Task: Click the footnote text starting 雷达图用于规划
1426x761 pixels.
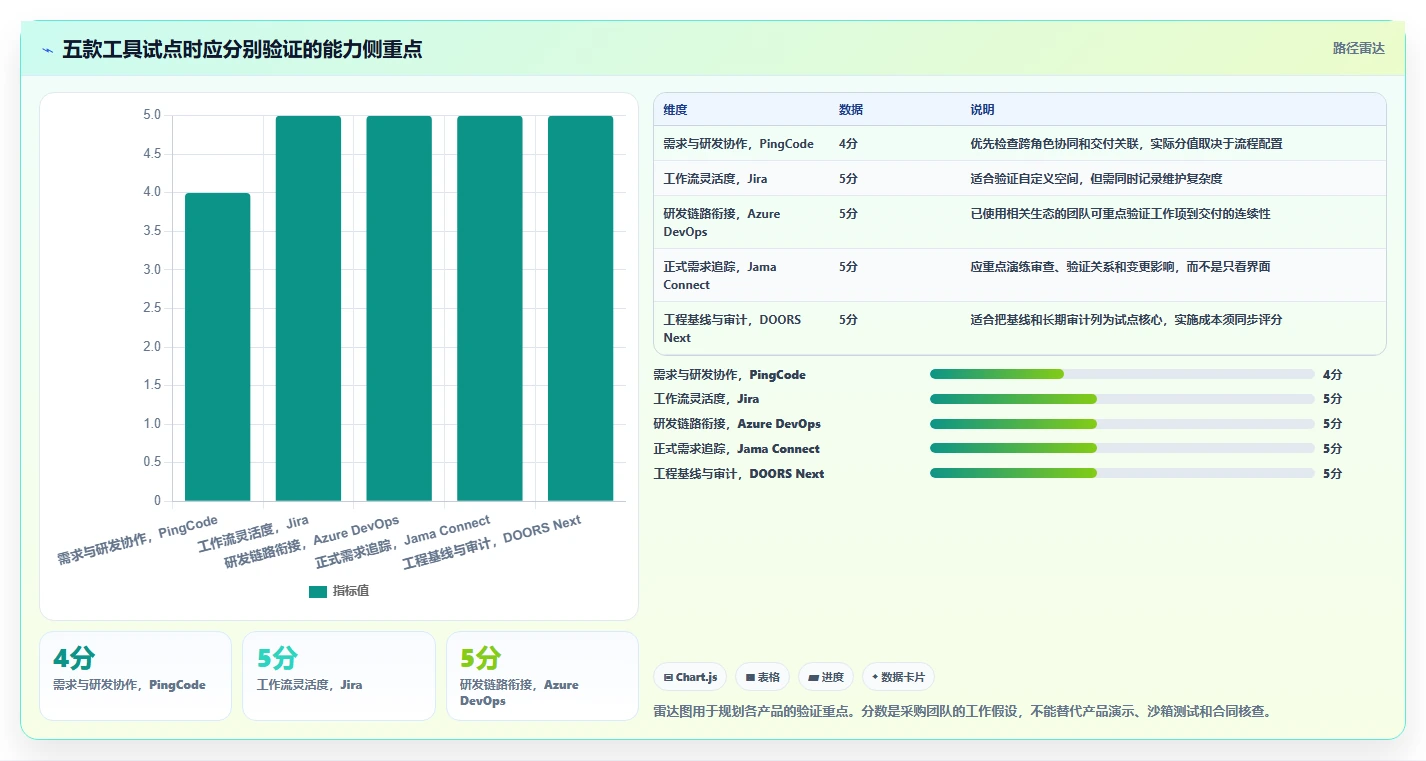Action: pyautogui.click(x=962, y=712)
